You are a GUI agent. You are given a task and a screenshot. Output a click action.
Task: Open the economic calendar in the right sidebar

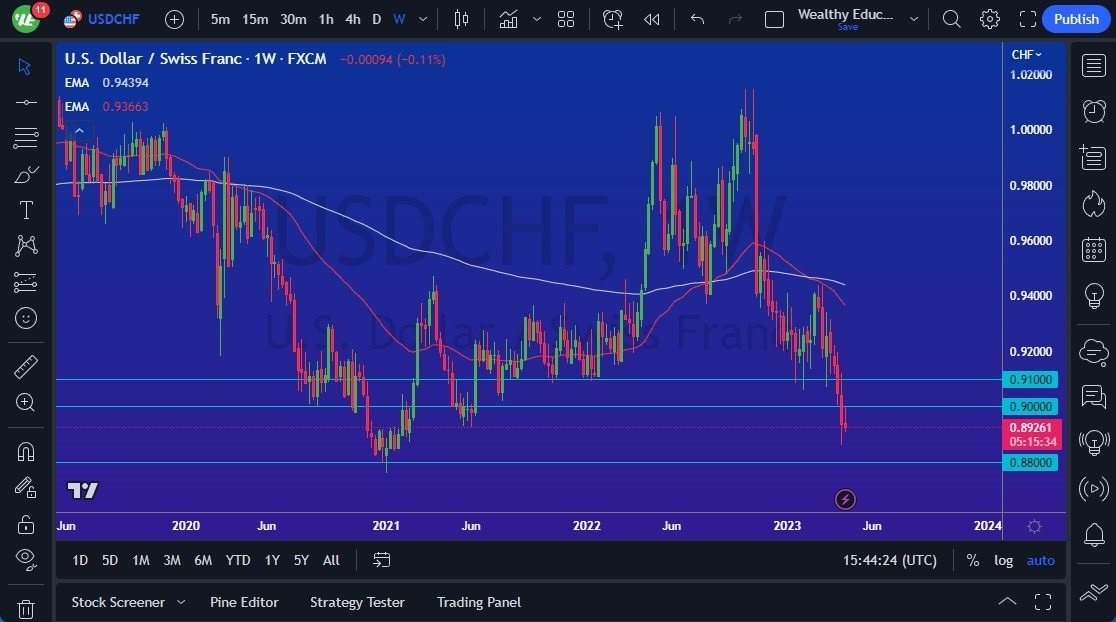coord(1095,249)
